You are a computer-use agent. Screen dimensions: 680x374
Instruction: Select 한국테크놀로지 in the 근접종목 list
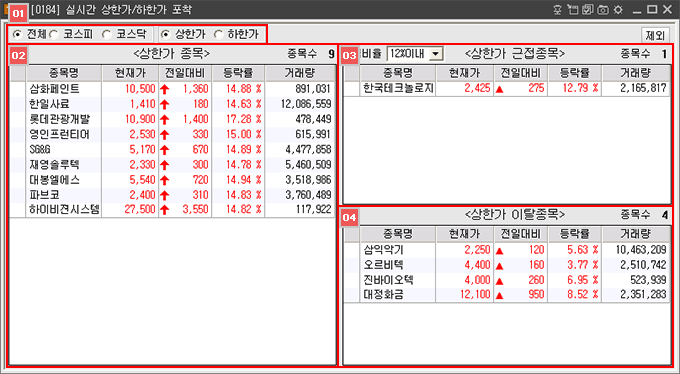pyautogui.click(x=507, y=89)
